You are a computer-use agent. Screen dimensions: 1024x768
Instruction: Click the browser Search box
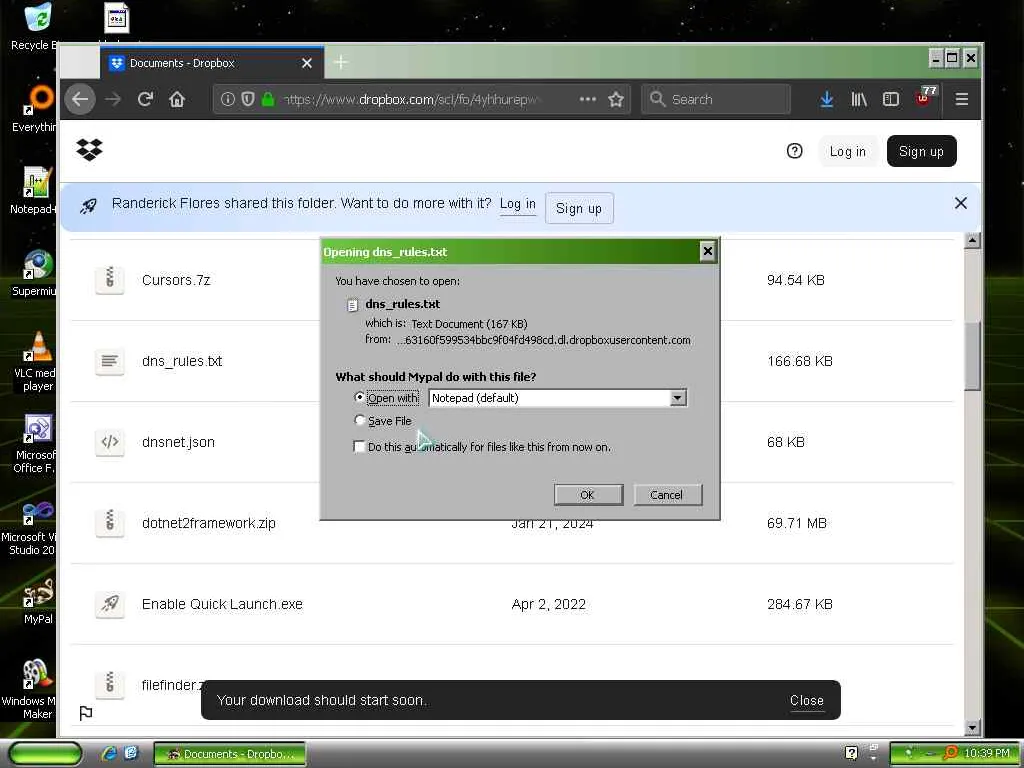(x=716, y=99)
